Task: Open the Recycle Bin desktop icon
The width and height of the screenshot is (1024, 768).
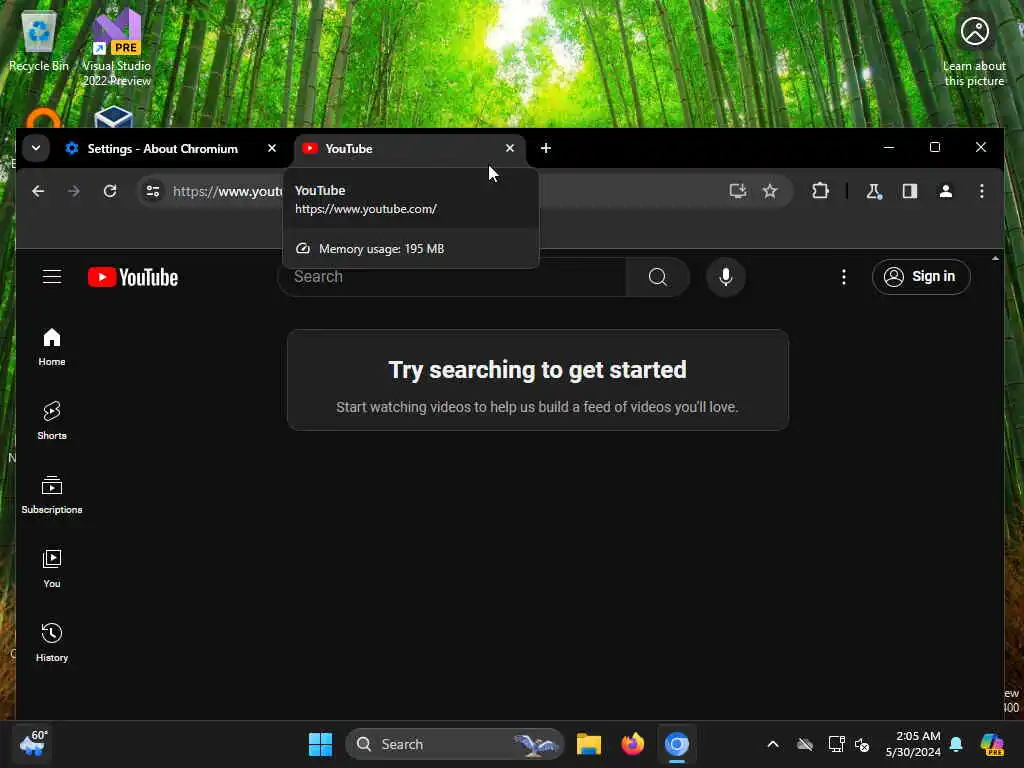Action: pos(39,40)
